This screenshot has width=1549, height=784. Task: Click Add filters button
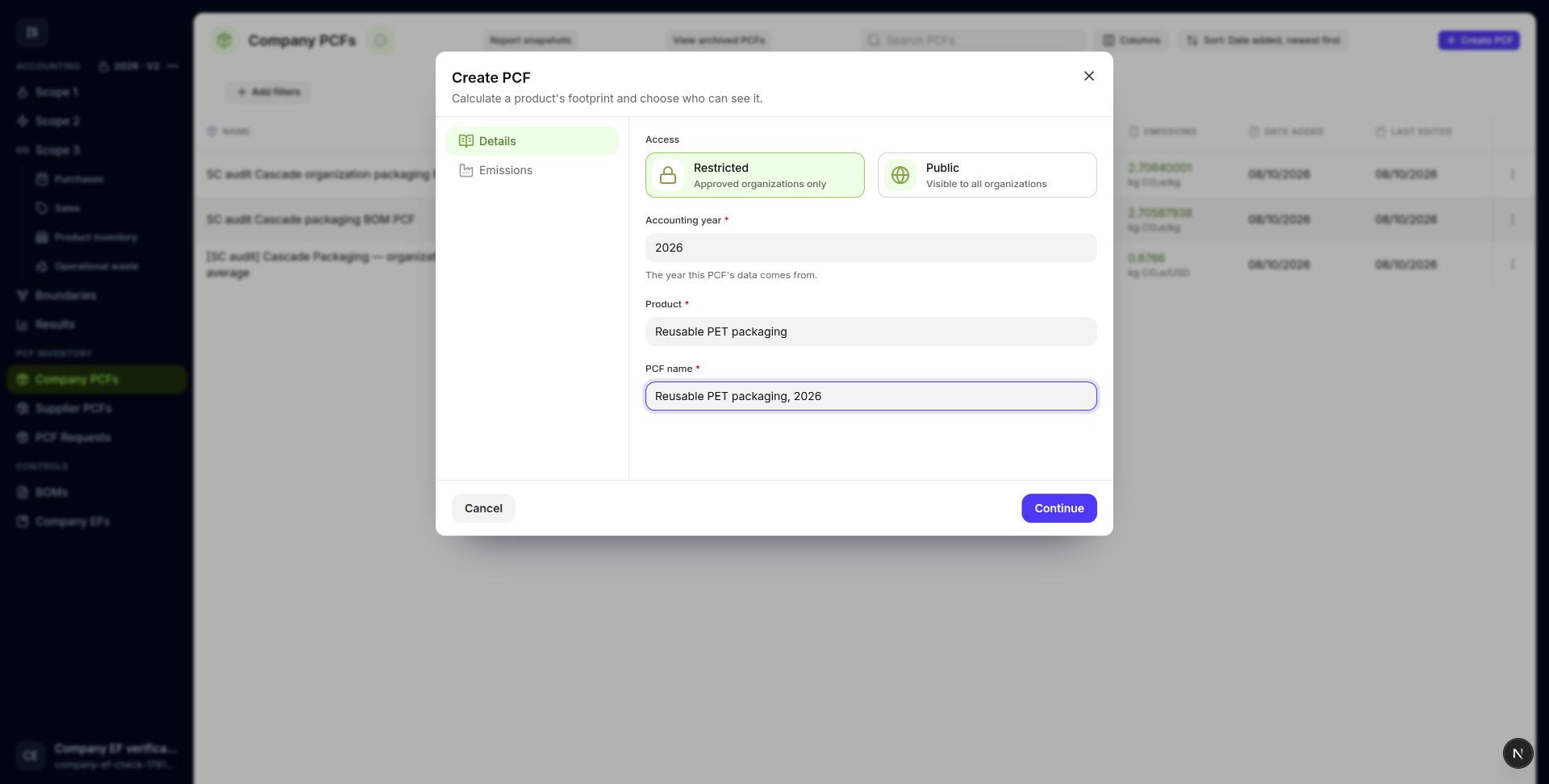(x=268, y=92)
